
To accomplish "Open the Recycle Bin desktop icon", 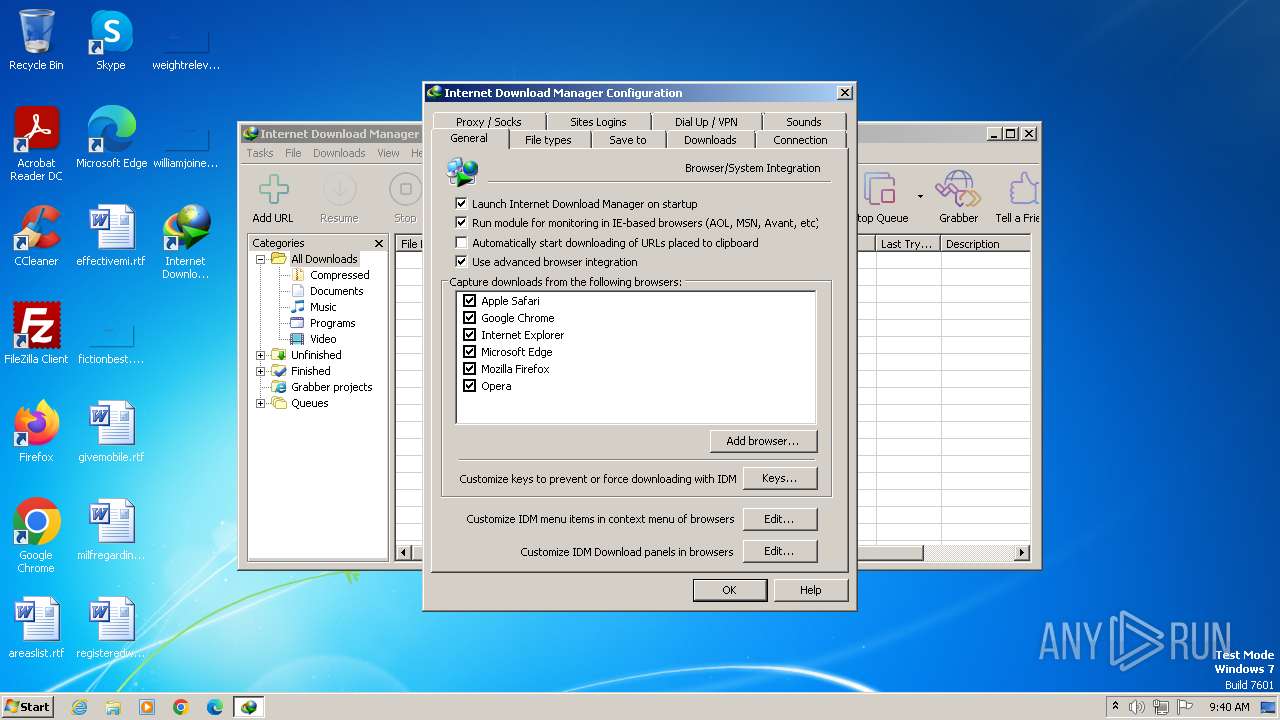I will (x=36, y=40).
